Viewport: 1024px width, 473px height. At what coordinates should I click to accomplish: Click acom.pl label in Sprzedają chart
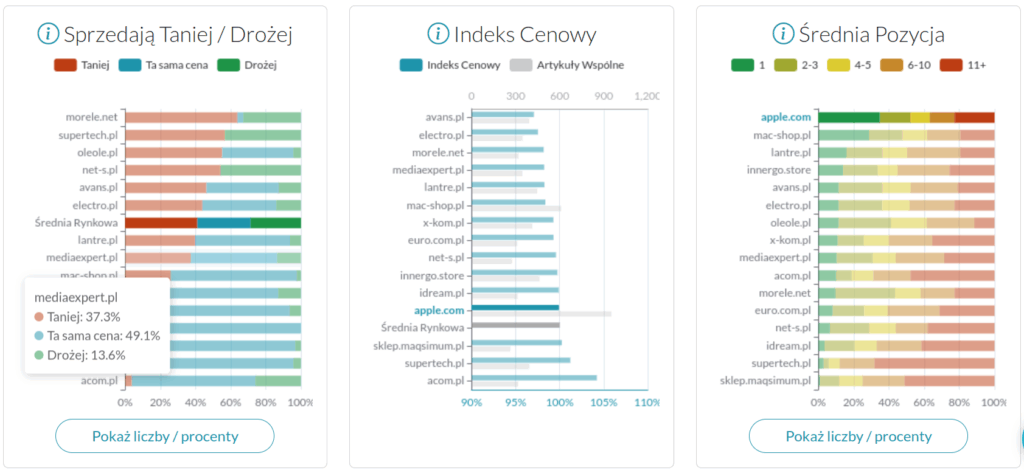(x=99, y=380)
